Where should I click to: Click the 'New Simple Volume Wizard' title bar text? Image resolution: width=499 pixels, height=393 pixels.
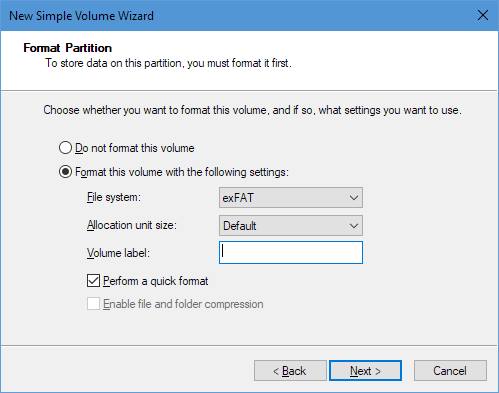[x=81, y=16]
